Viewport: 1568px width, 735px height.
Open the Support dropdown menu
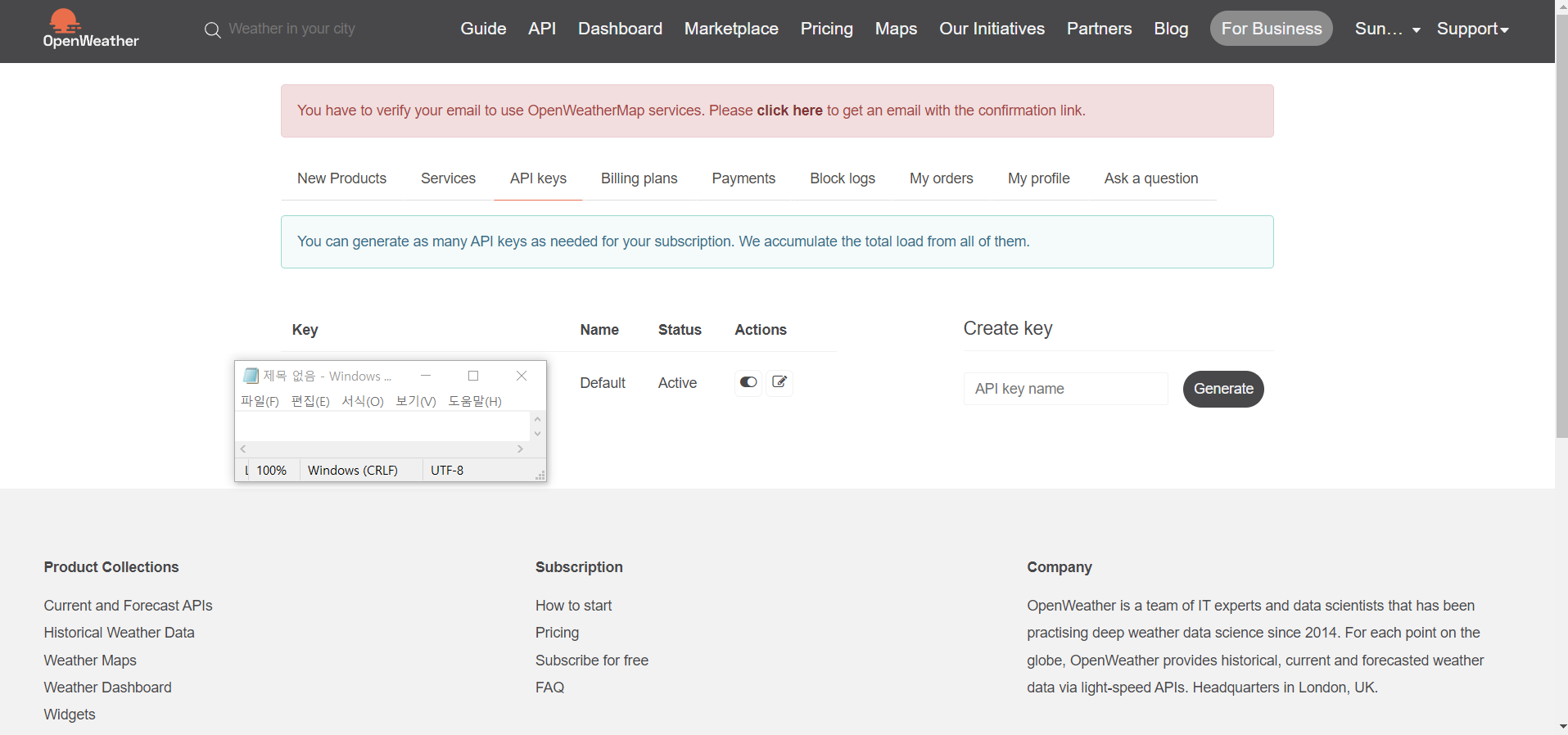tap(1472, 29)
